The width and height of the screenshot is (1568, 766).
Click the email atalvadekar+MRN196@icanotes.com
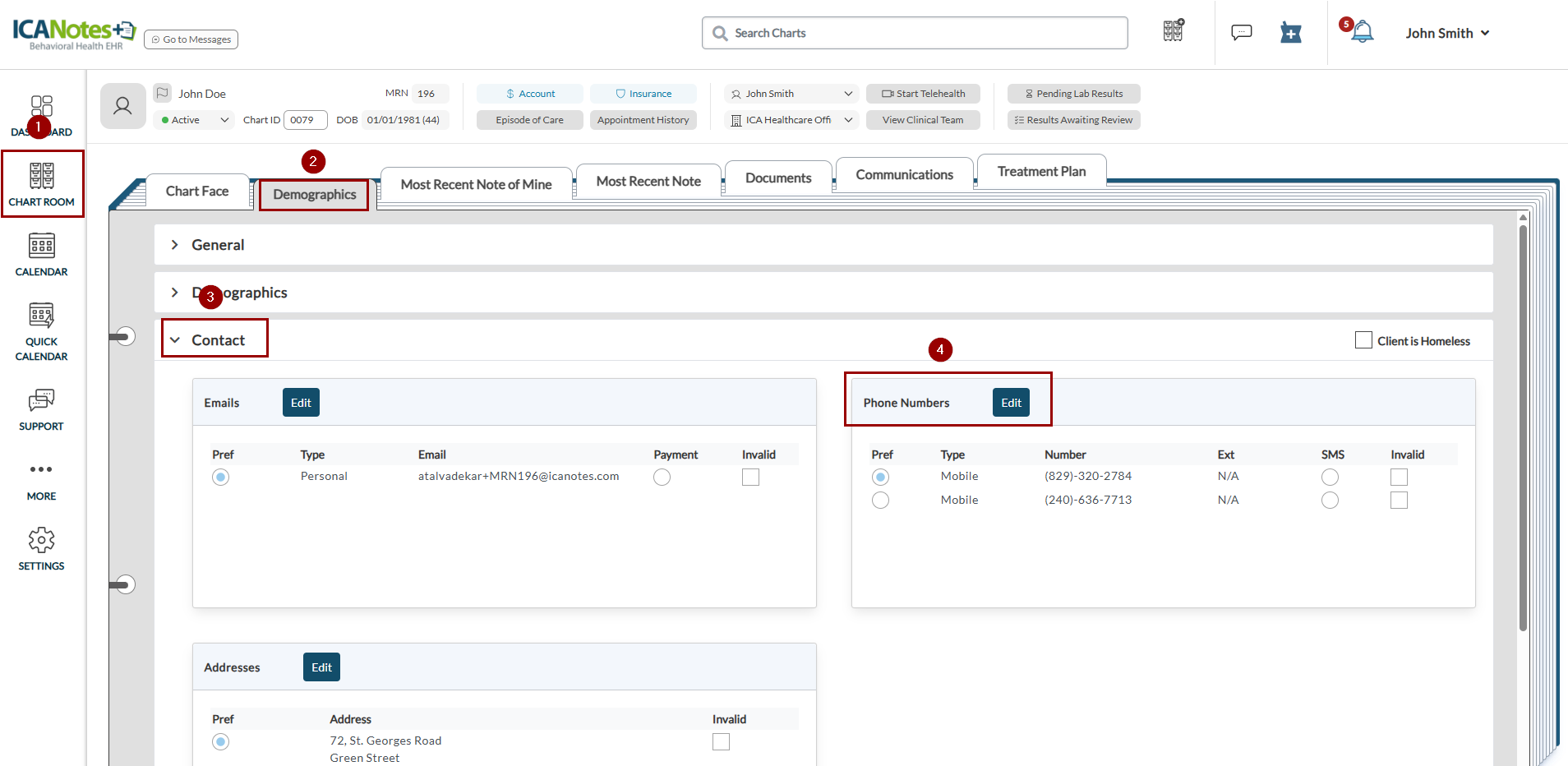click(519, 476)
